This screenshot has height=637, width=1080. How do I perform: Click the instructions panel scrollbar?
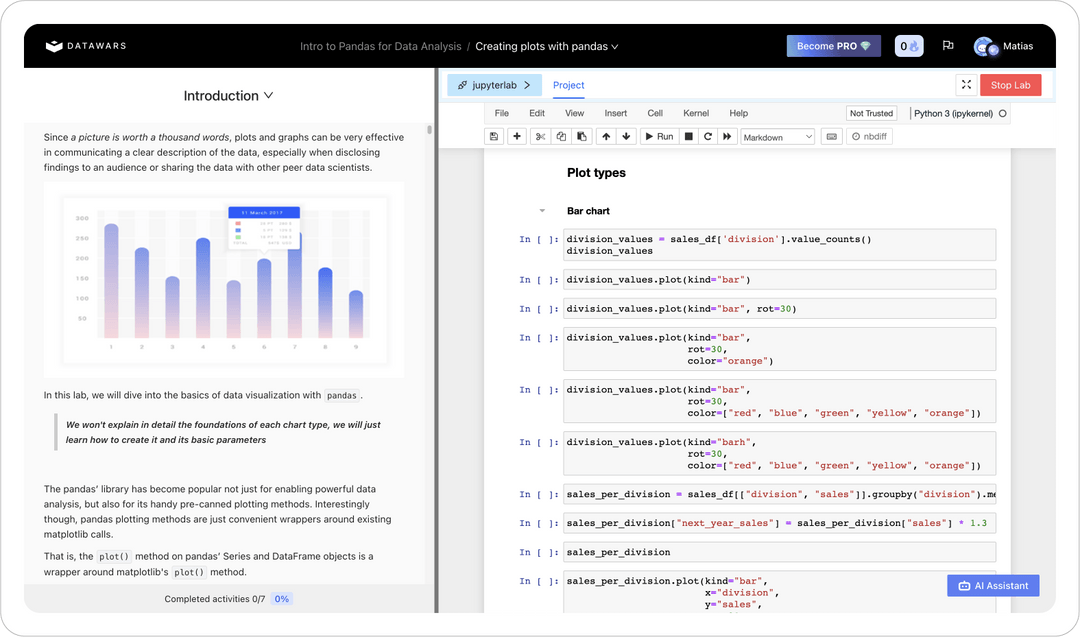[430, 129]
